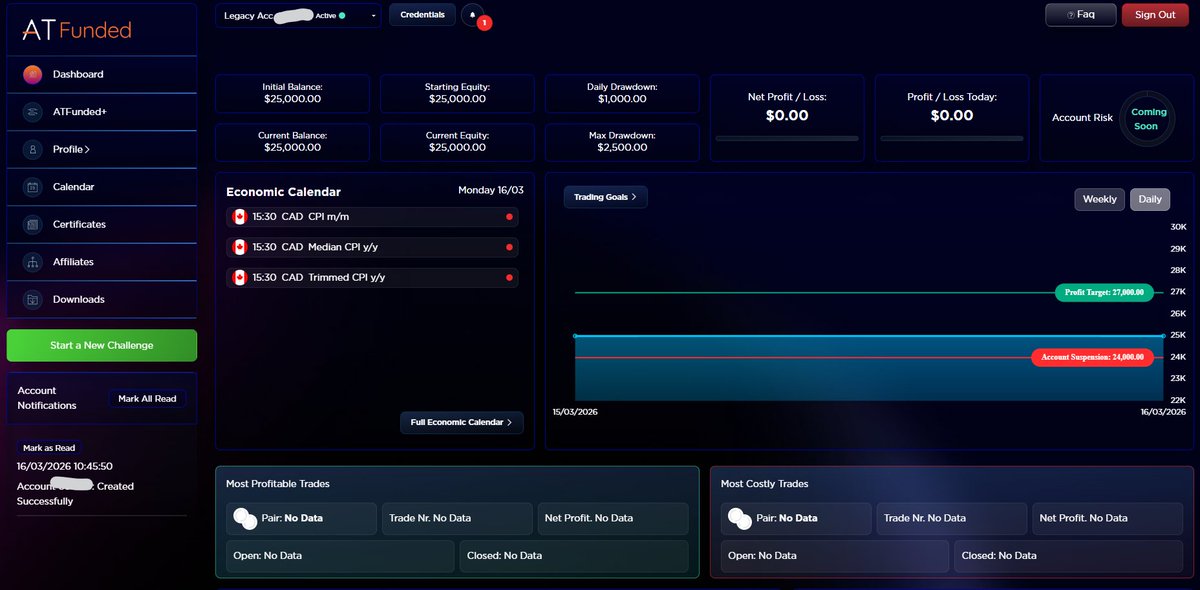
Task: Open the Full Economic Calendar
Action: tap(462, 422)
